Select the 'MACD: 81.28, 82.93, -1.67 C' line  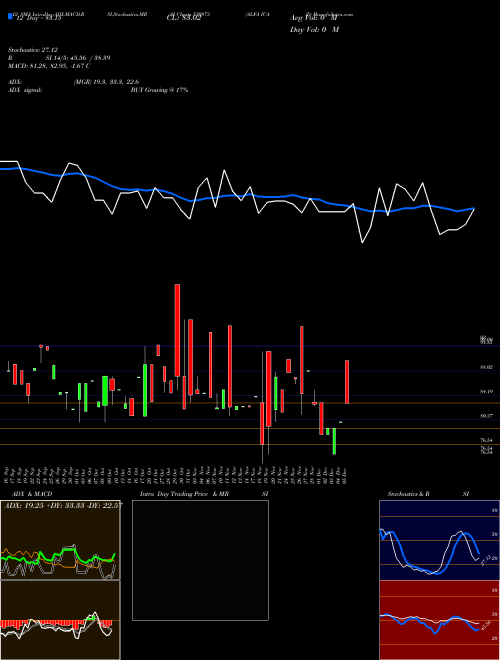49,66
